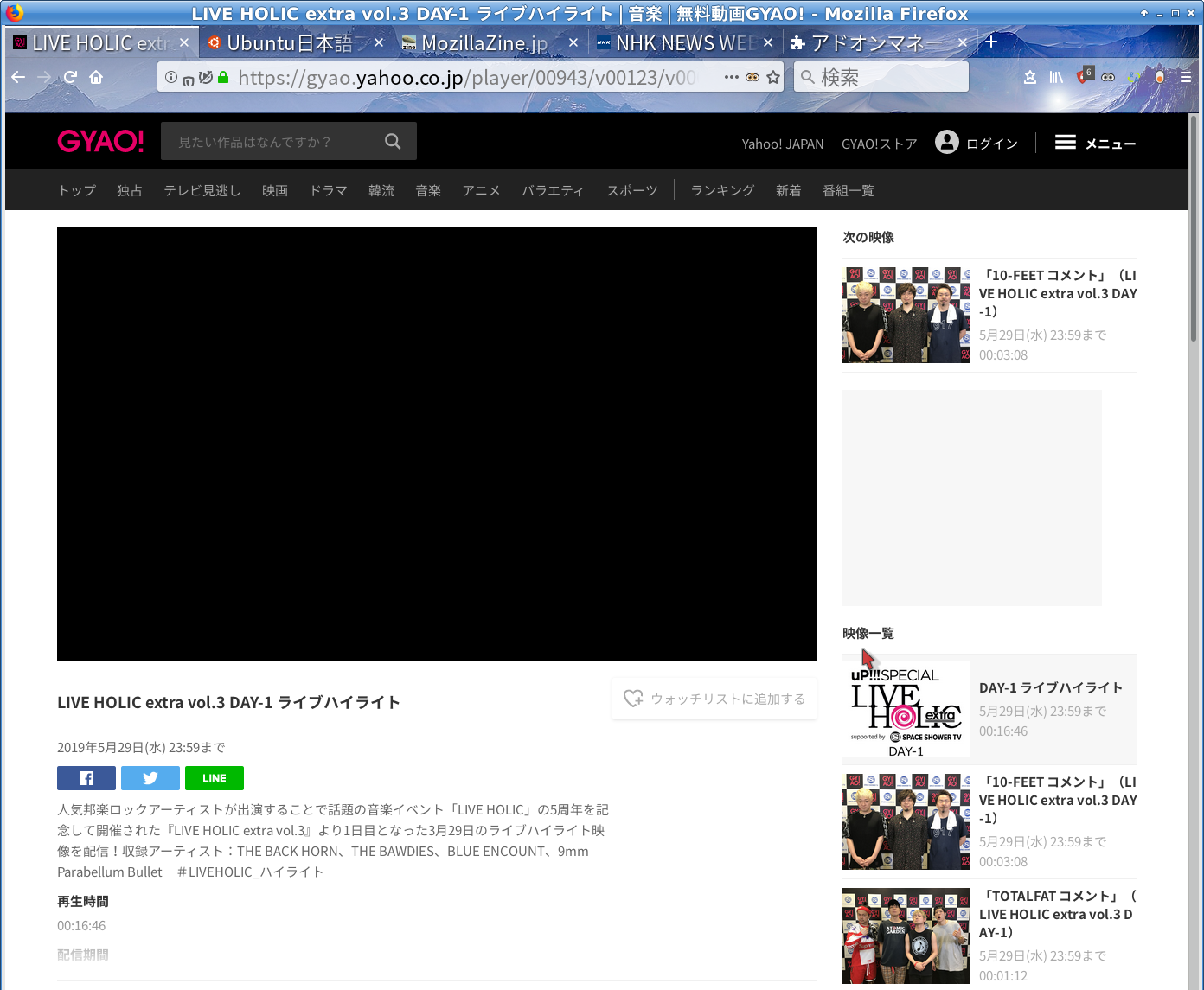The height and width of the screenshot is (990, 1204).
Task: Click the ログイン link
Action: 992,144
